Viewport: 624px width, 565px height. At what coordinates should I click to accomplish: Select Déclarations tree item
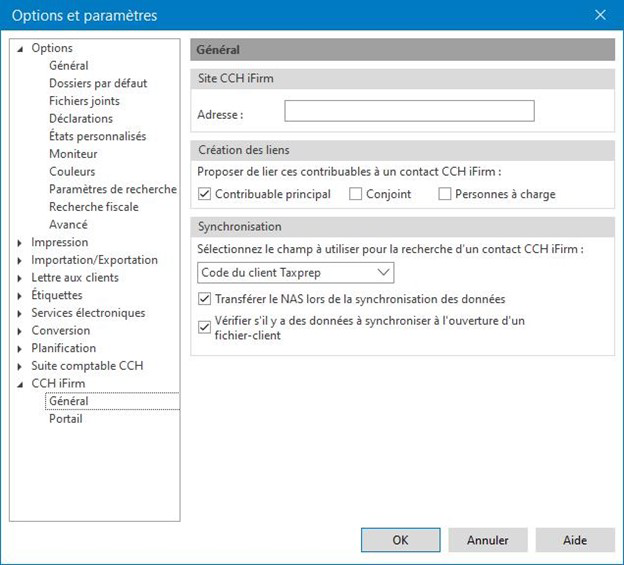coord(81,119)
